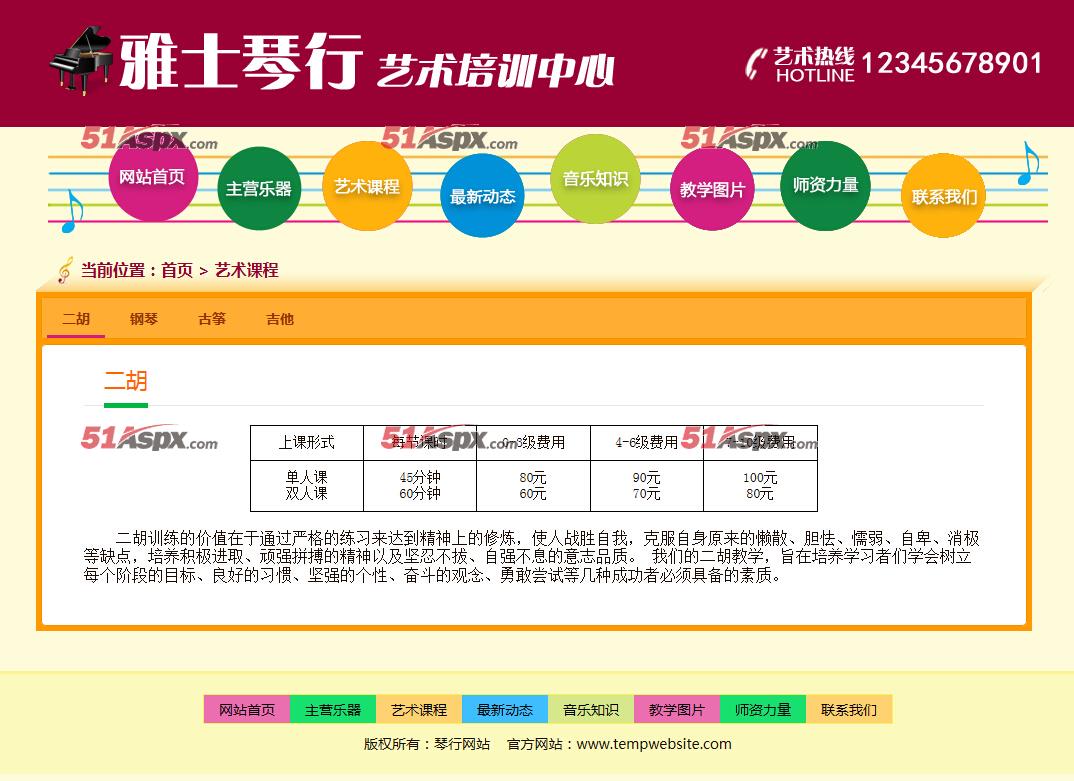The height and width of the screenshot is (781, 1074).
Task: Click the 艺术培训中心 subtitle text
Action: pos(495,71)
